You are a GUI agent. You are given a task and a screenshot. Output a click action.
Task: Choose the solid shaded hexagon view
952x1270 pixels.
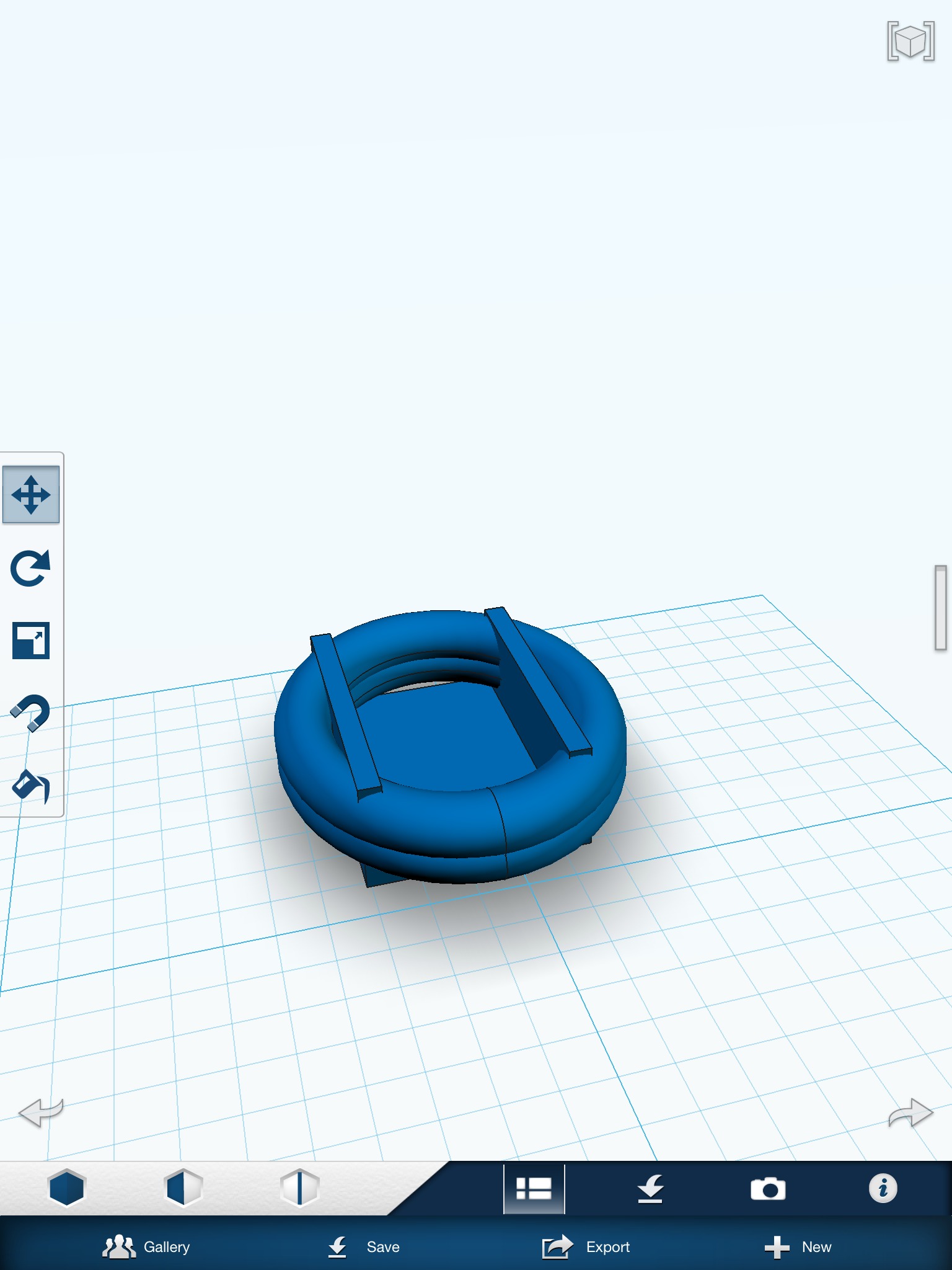[66, 1188]
